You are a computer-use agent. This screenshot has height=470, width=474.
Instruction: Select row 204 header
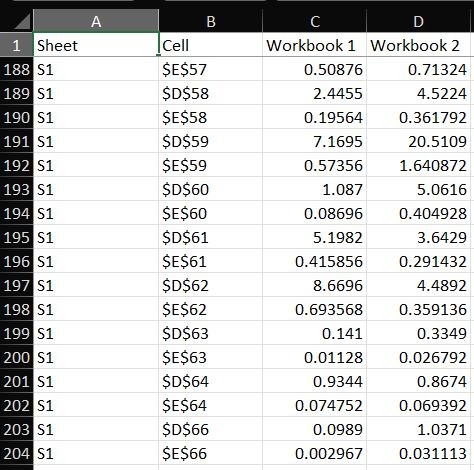coord(17,453)
